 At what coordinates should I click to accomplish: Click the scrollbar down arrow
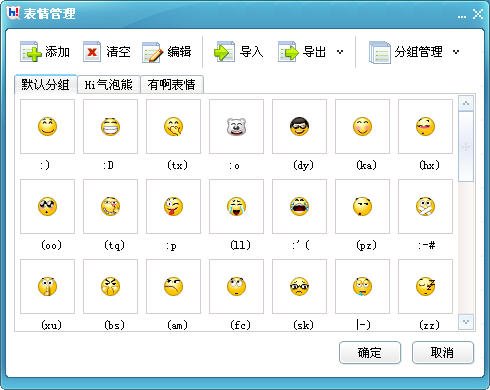point(466,322)
